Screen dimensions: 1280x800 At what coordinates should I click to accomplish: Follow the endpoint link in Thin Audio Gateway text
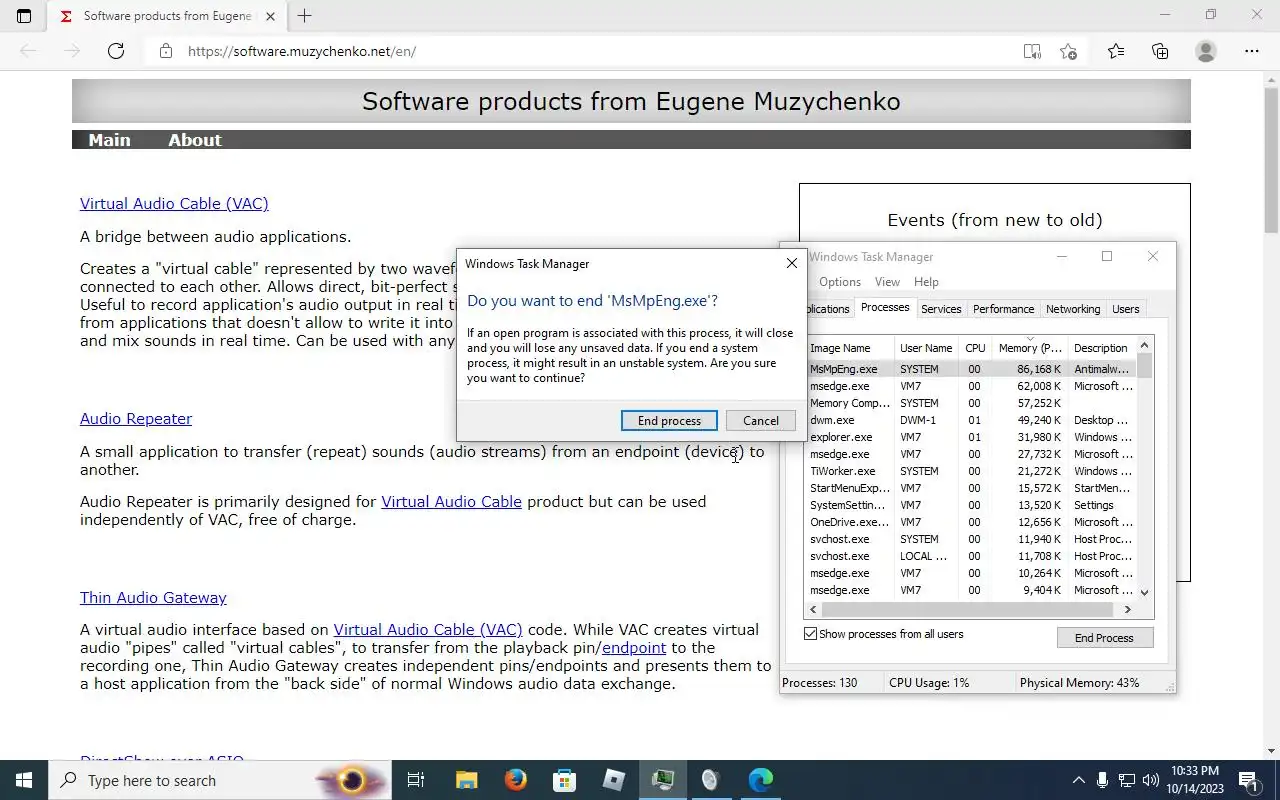coord(634,648)
